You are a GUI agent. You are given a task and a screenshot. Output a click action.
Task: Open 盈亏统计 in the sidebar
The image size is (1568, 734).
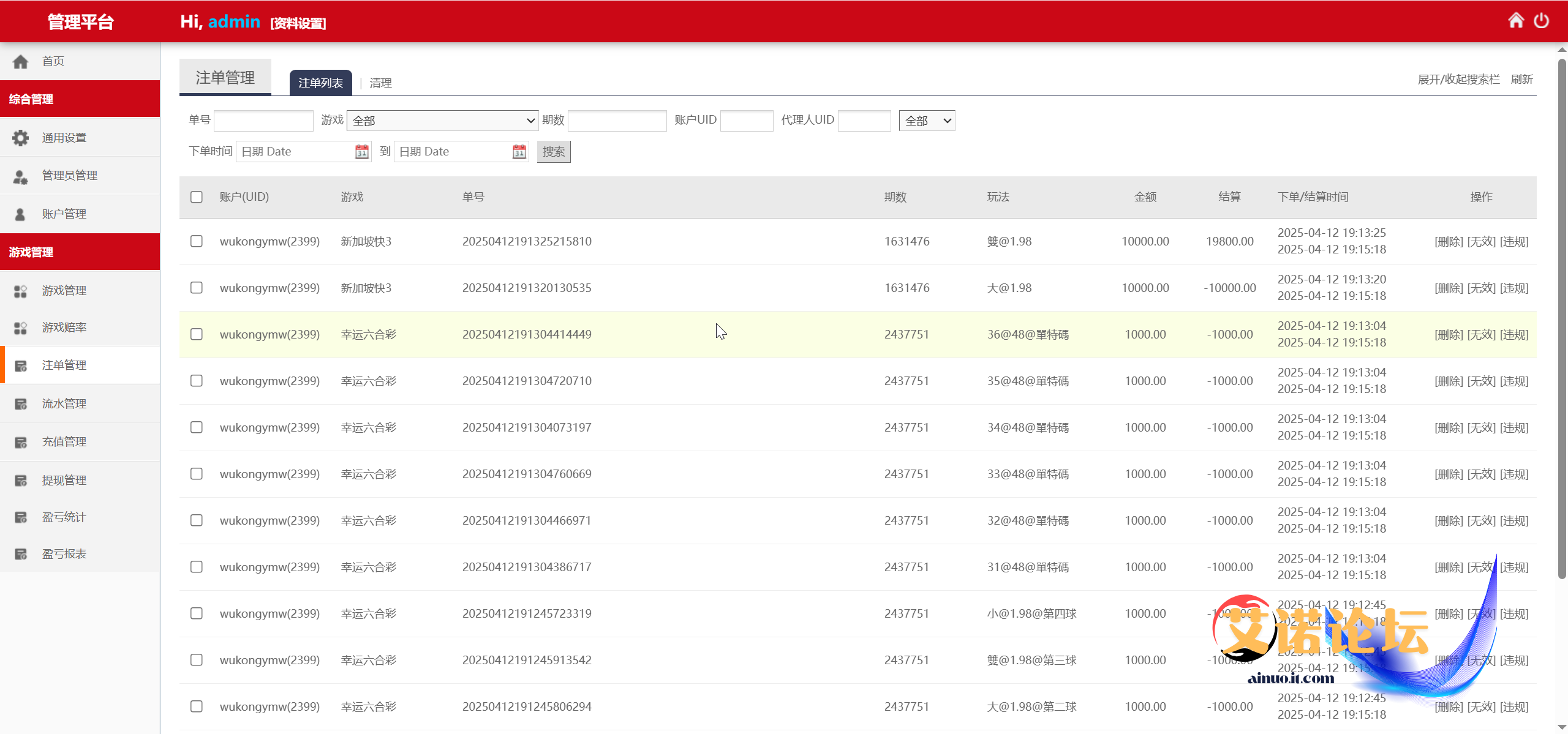80,517
